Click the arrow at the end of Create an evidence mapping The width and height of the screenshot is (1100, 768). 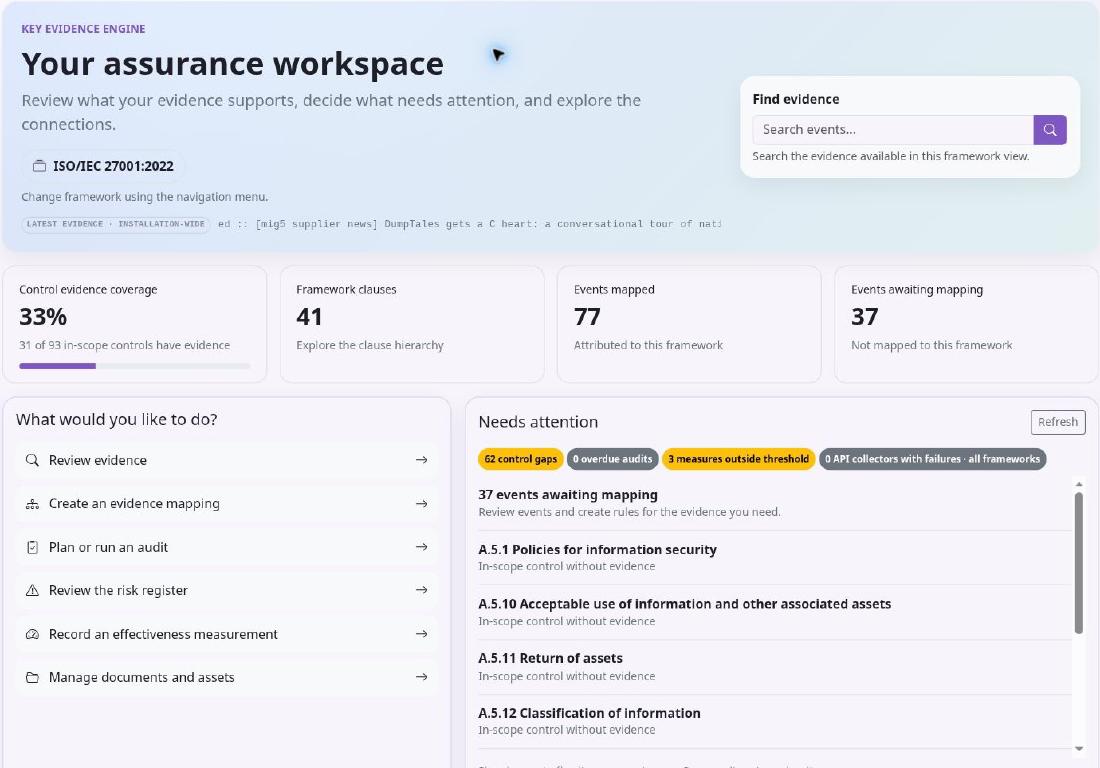[x=422, y=504]
